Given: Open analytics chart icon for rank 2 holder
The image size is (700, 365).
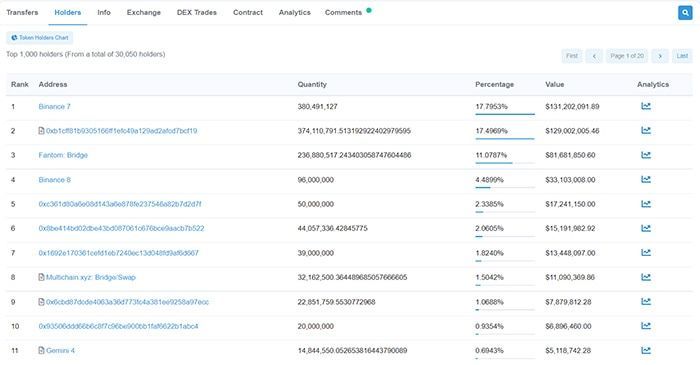Looking at the screenshot, I should (646, 130).
